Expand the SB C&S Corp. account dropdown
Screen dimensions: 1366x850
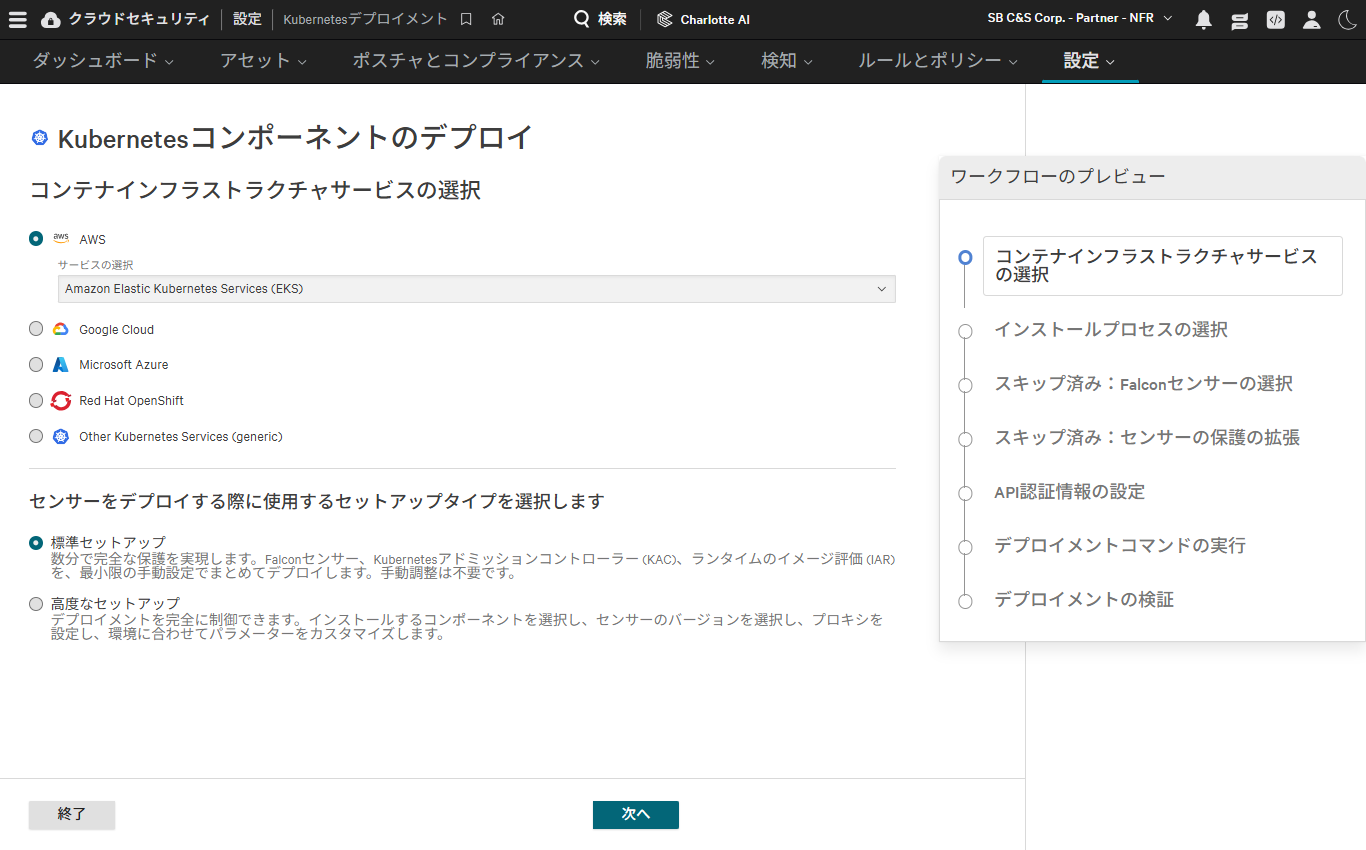click(x=1080, y=19)
